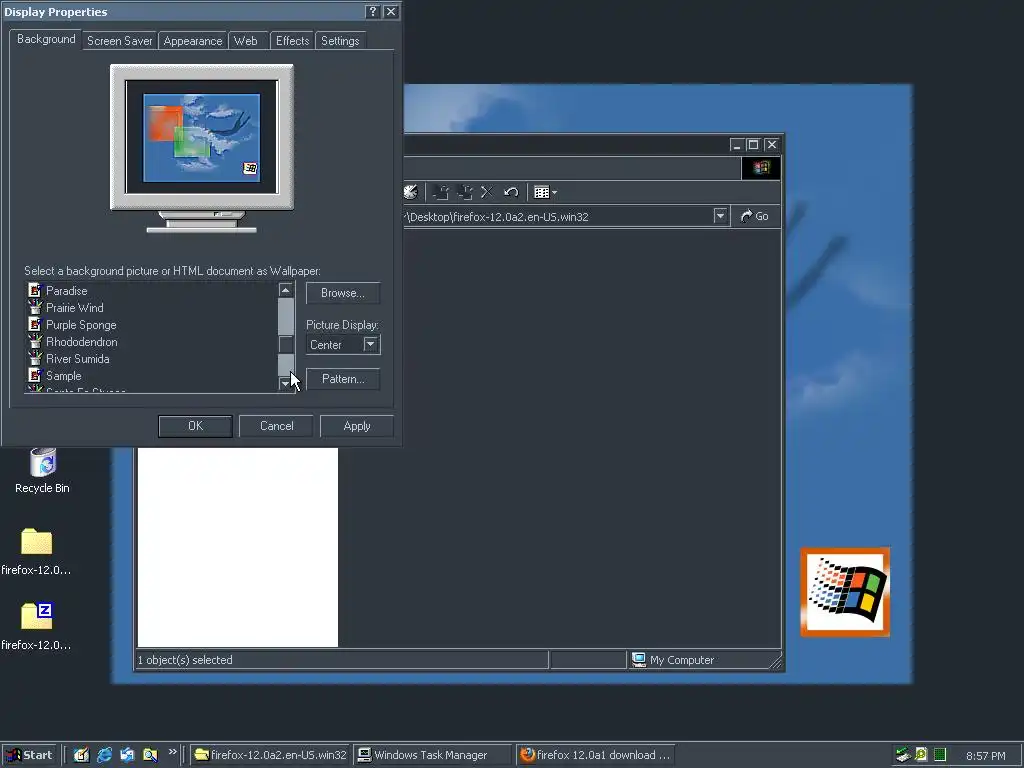
Task: Click the Explorer window resize grip
Action: click(775, 663)
